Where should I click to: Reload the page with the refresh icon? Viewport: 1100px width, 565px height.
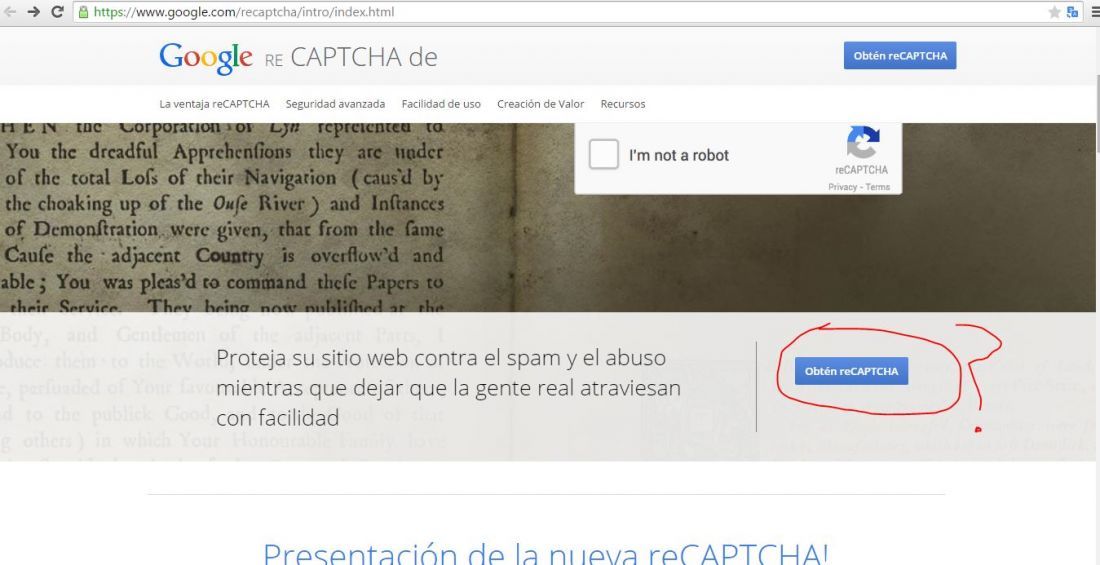coord(58,12)
